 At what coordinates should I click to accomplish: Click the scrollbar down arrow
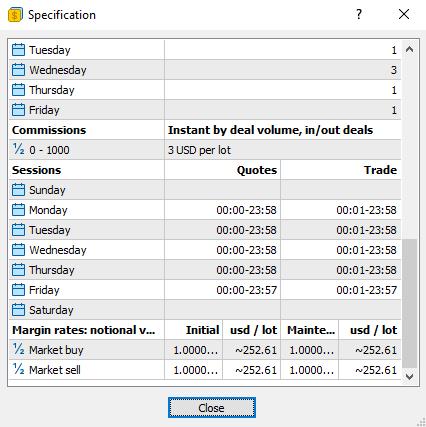tap(409, 377)
